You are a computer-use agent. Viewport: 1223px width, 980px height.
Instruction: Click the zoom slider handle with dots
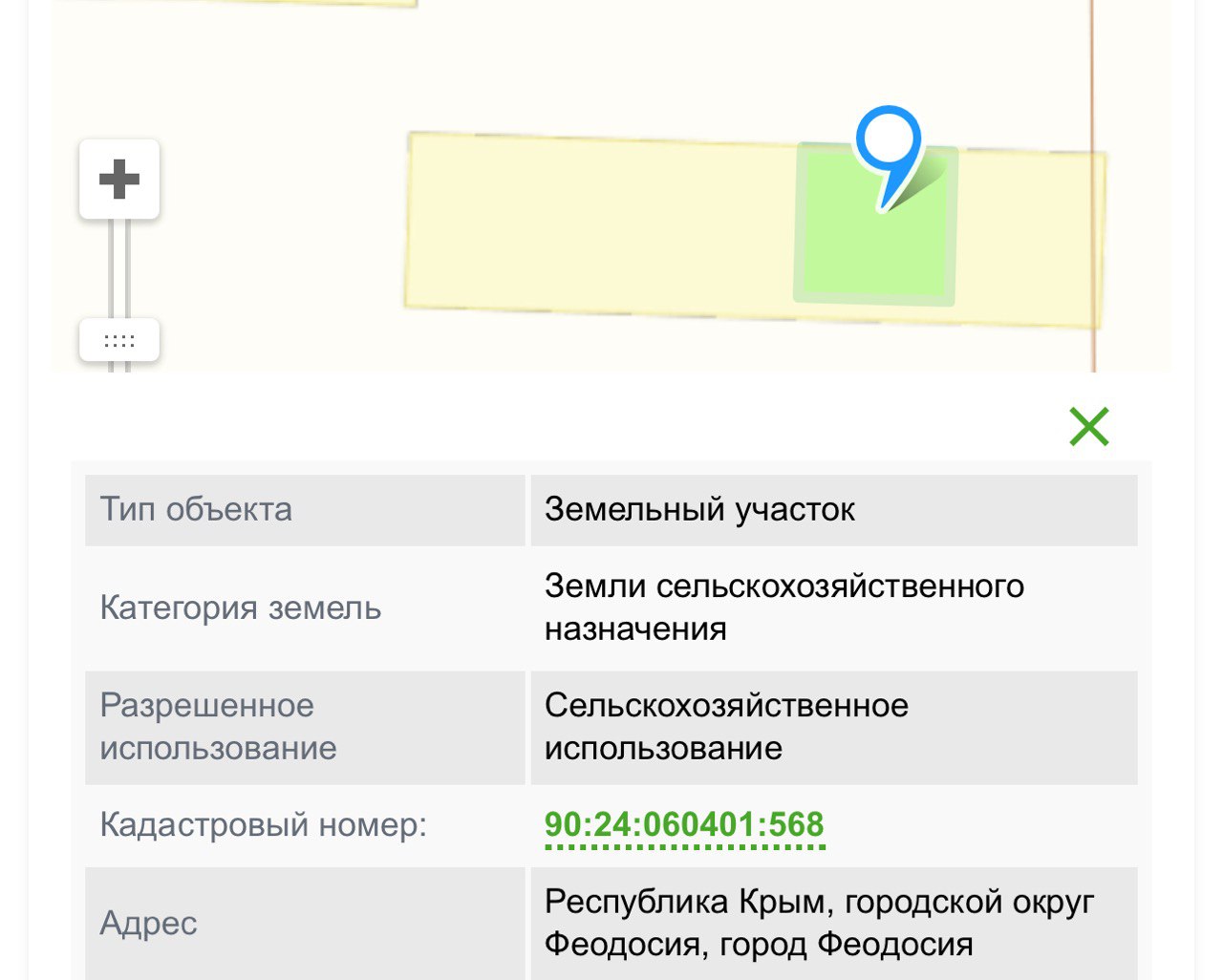(x=119, y=341)
